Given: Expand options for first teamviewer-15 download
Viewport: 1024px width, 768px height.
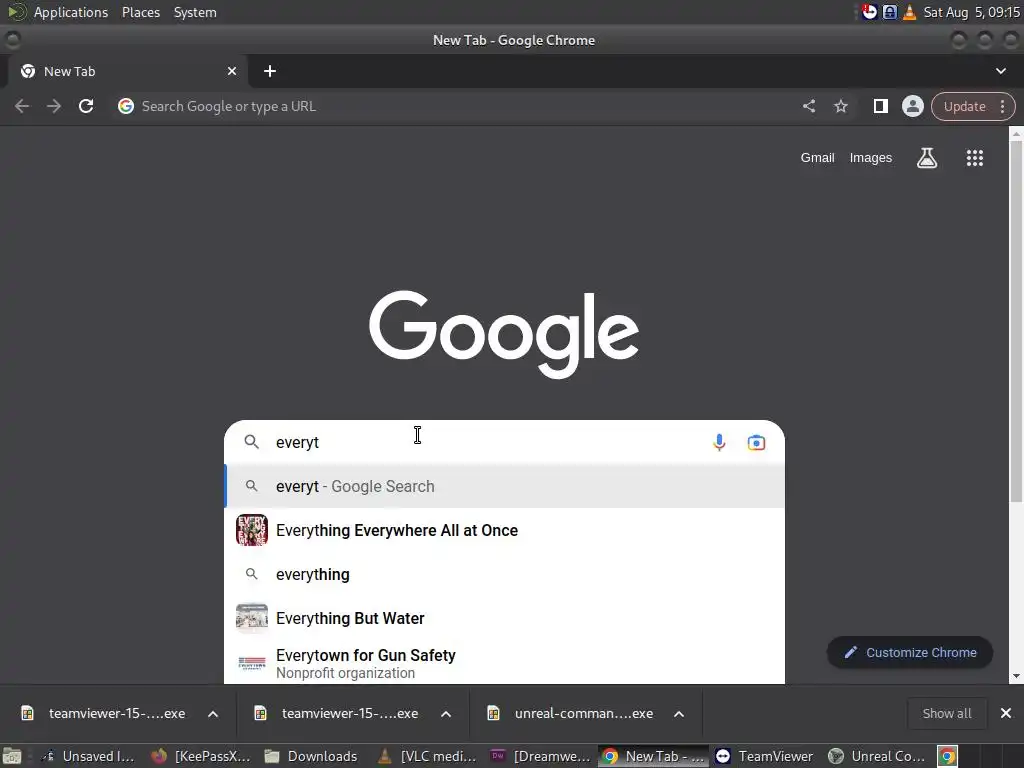Looking at the screenshot, I should 213,714.
